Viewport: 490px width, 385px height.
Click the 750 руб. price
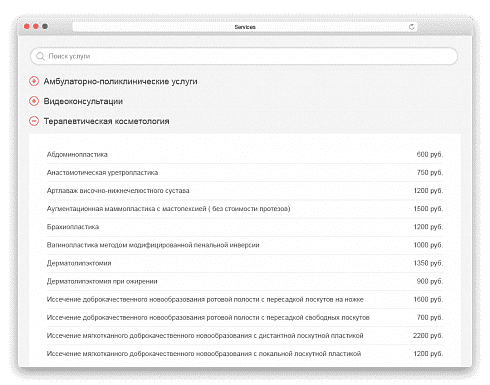tap(430, 173)
